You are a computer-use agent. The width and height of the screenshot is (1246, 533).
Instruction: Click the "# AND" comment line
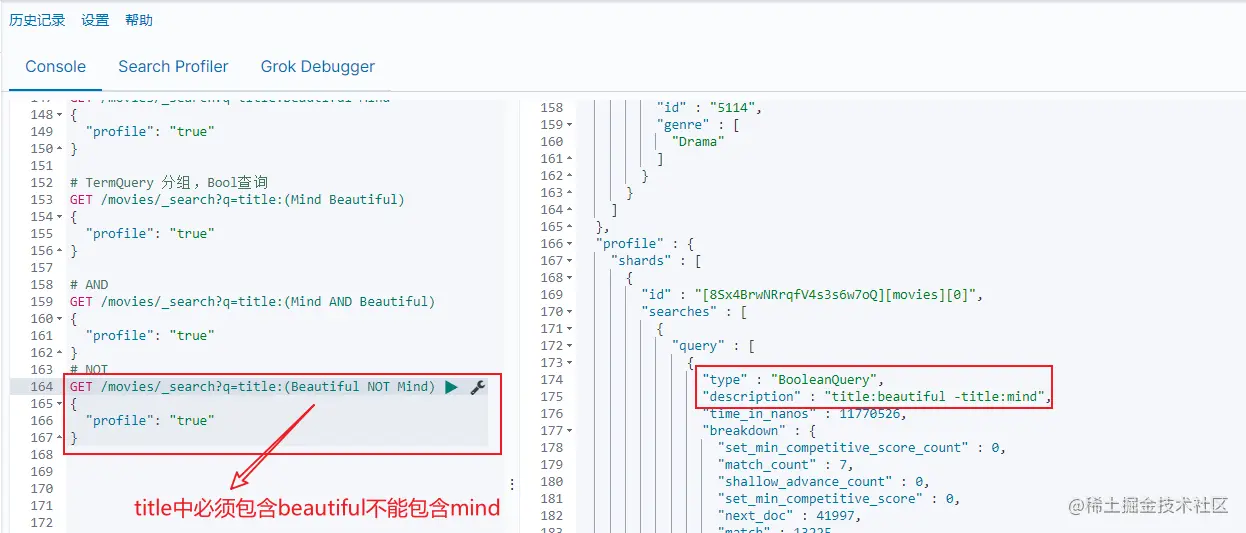point(89,285)
